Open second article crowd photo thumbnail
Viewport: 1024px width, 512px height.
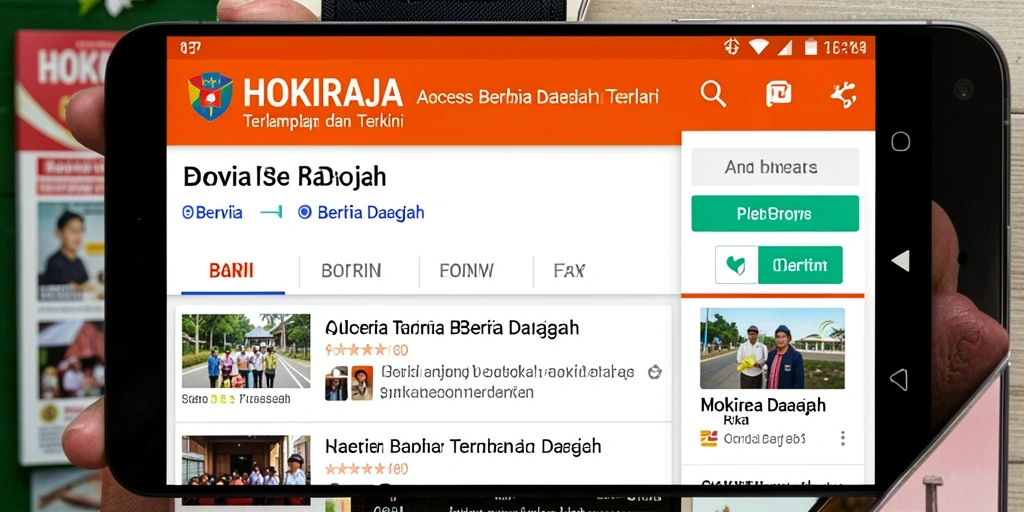click(x=246, y=460)
